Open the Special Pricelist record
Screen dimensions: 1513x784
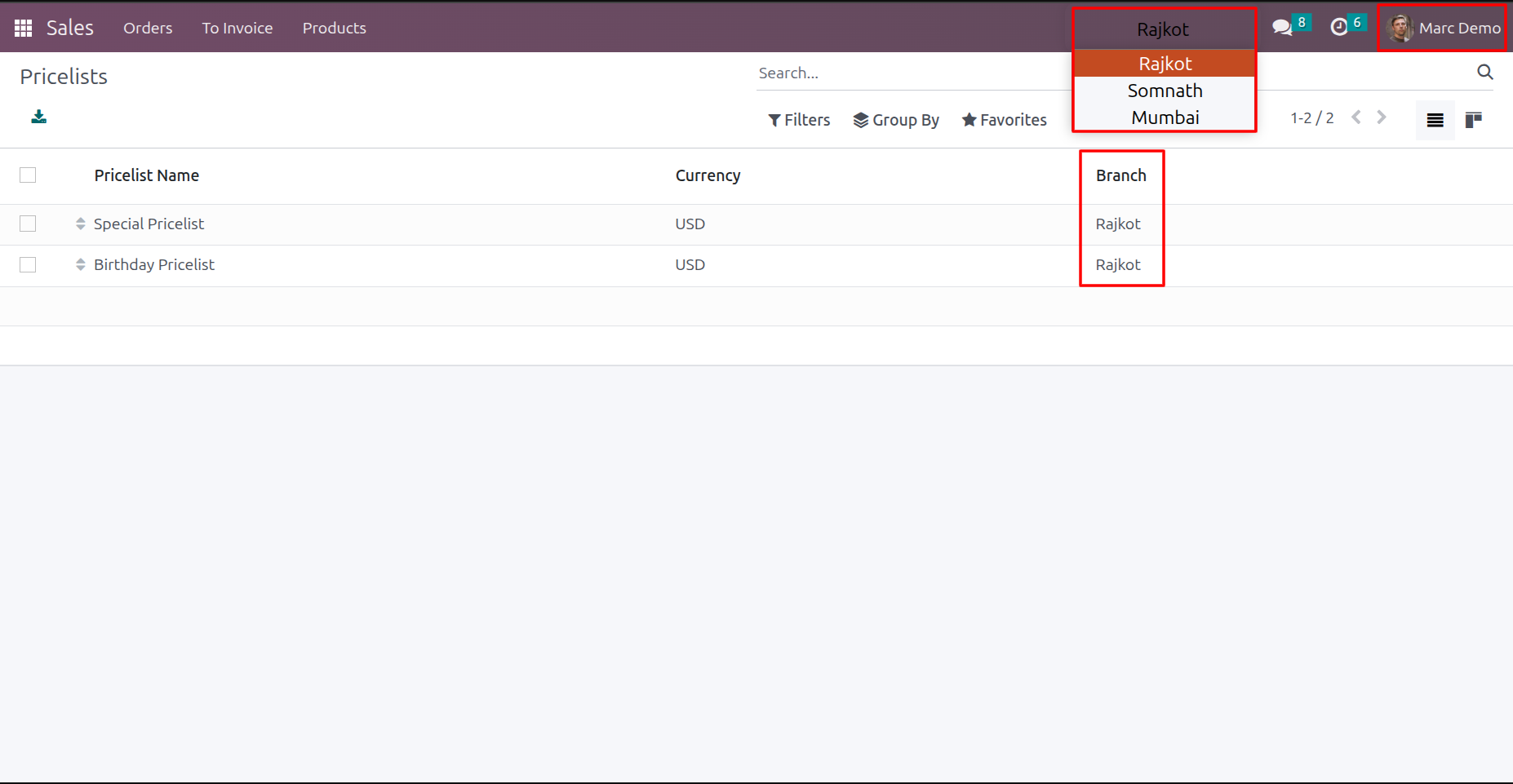click(149, 224)
